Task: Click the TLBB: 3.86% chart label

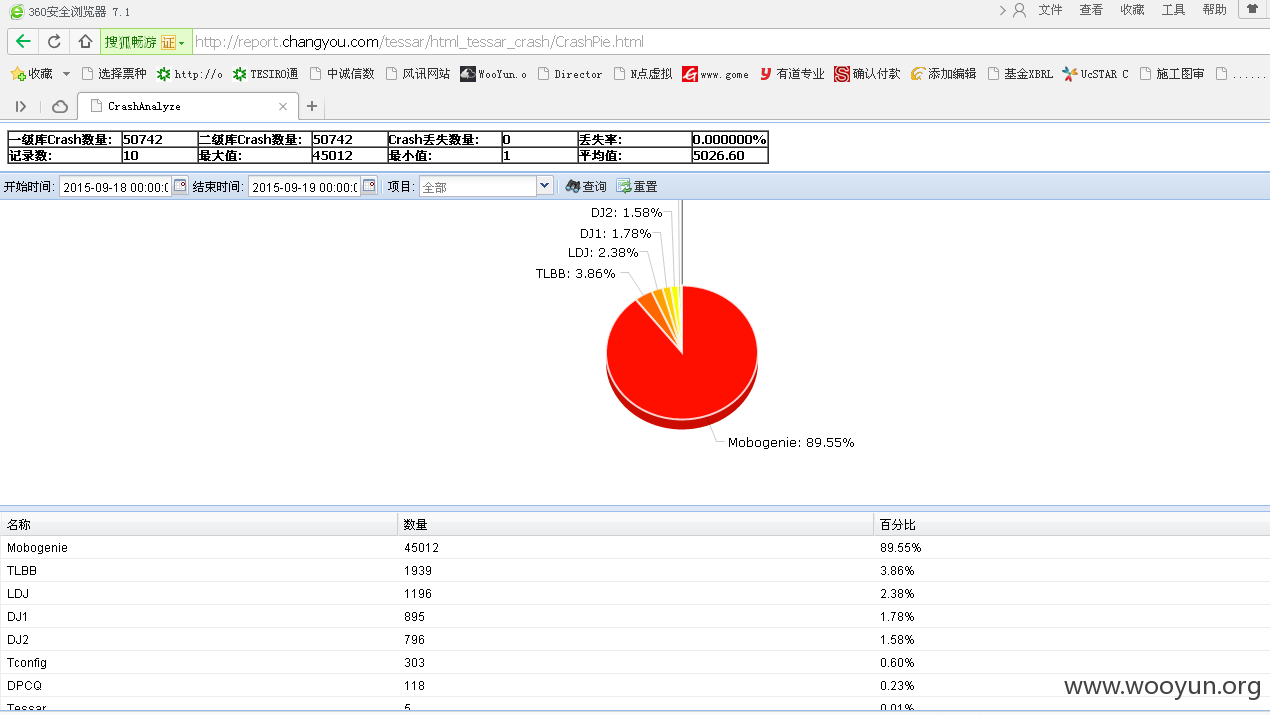Action: coord(575,273)
